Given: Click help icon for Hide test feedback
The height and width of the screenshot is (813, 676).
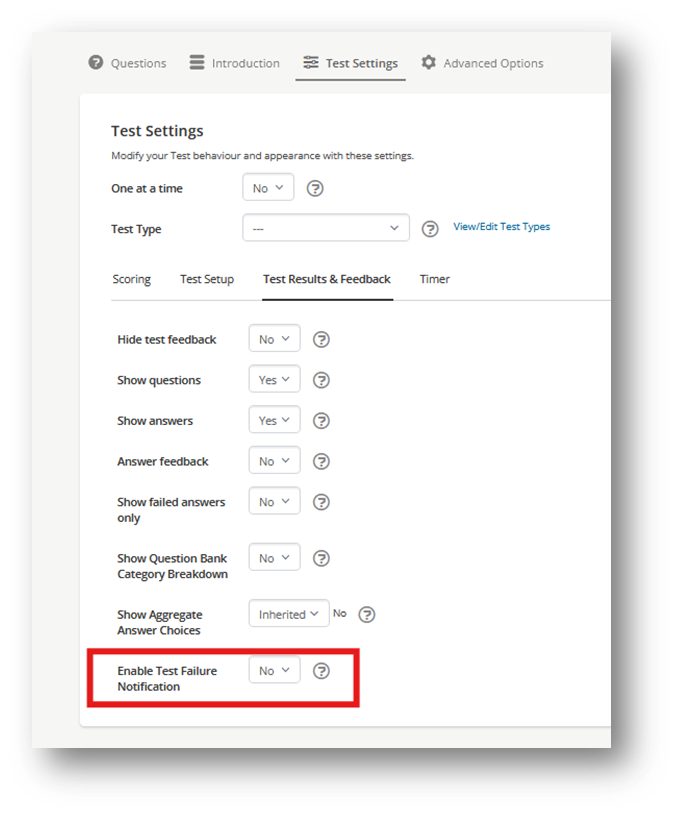Looking at the screenshot, I should click(321, 340).
